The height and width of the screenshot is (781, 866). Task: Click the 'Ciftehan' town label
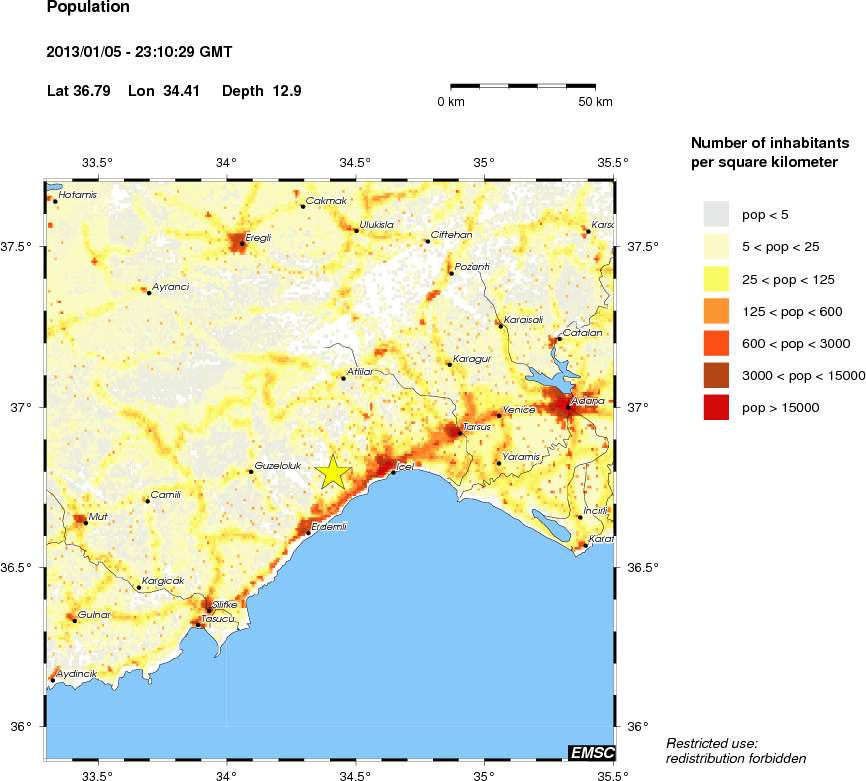coord(451,235)
